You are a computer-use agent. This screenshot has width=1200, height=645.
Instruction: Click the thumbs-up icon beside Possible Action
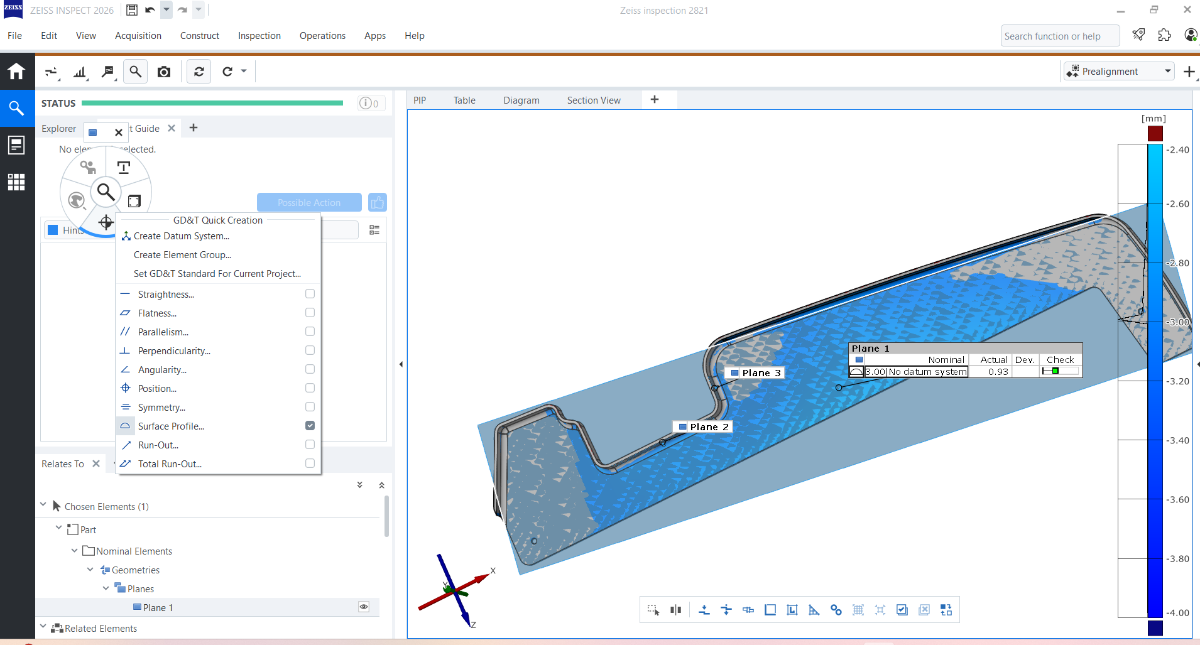click(377, 202)
